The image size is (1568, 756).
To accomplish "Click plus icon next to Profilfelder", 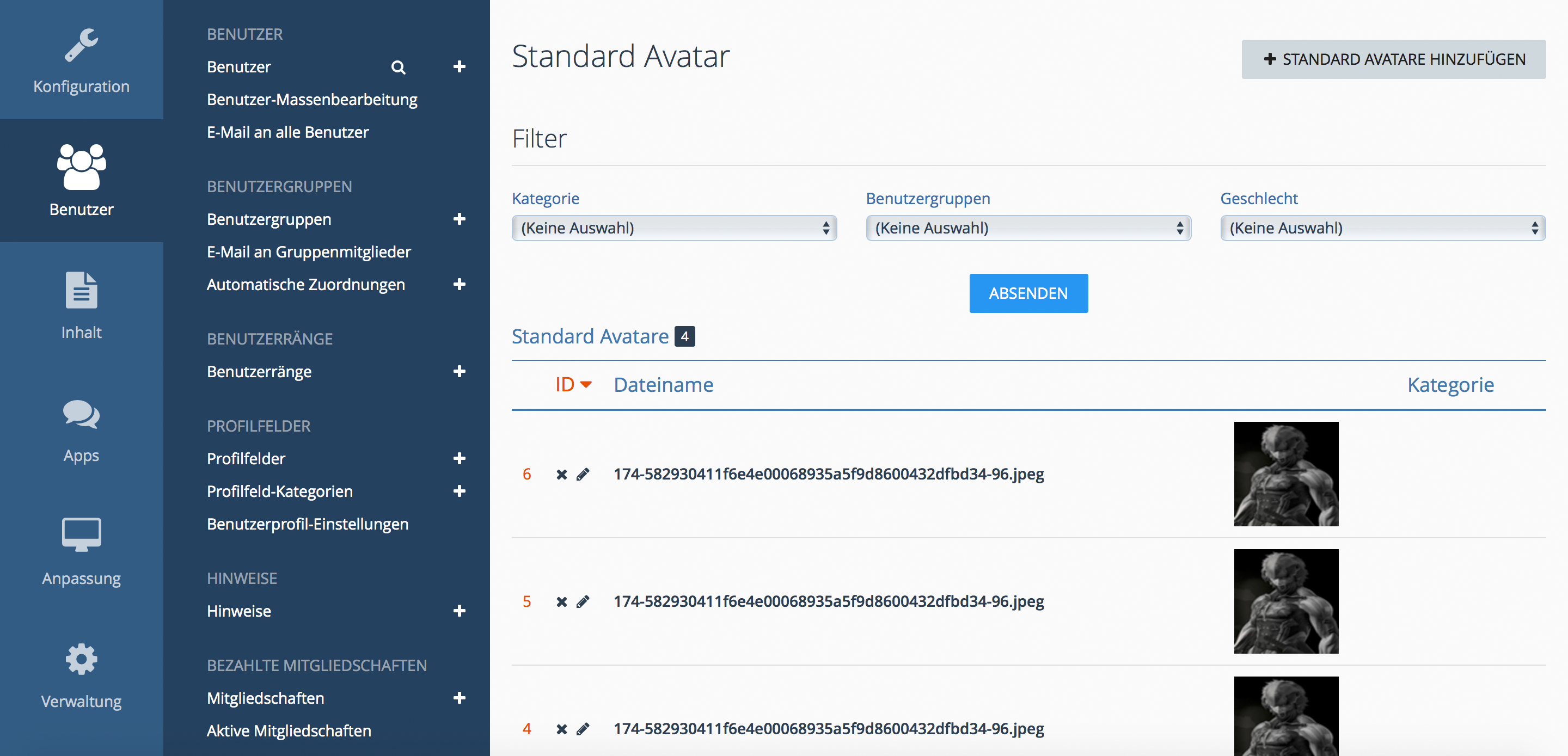I will (x=460, y=458).
